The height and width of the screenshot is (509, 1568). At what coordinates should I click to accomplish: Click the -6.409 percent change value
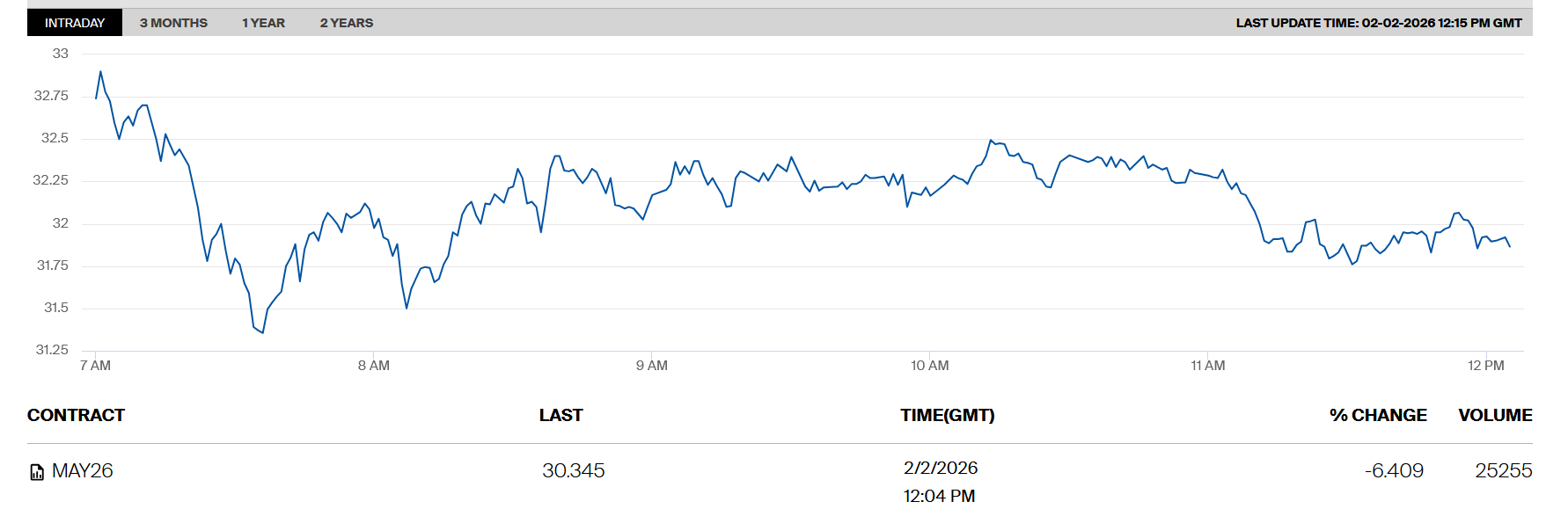click(1393, 471)
